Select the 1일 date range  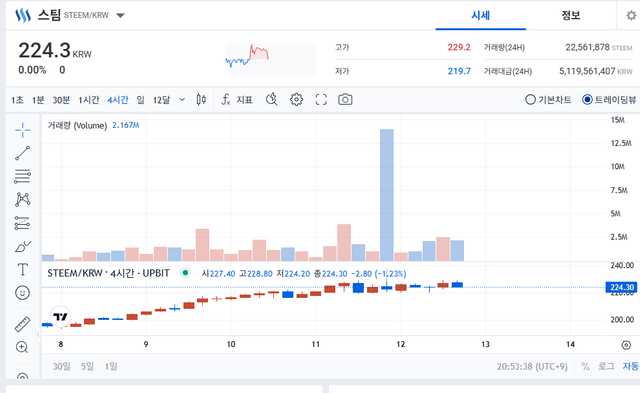111,366
